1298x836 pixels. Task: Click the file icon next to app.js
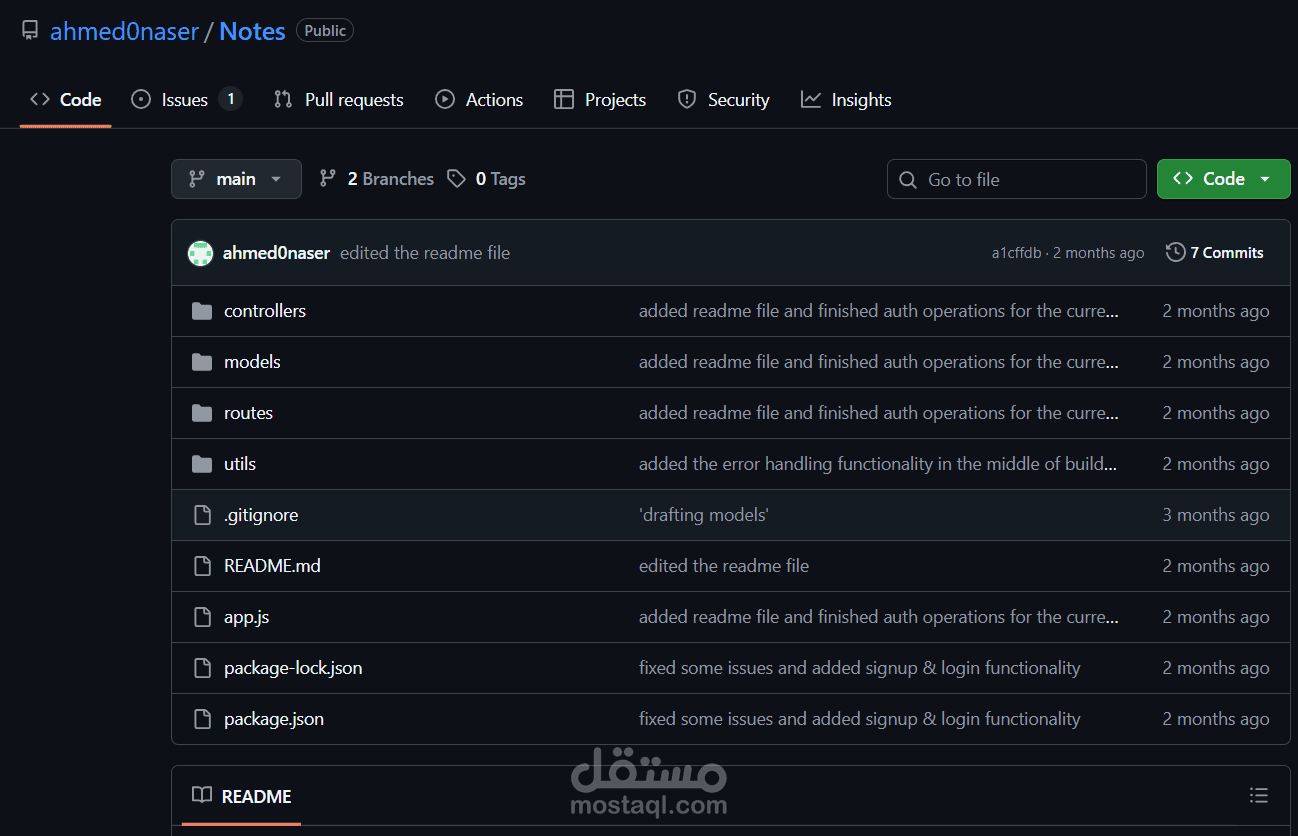click(202, 617)
